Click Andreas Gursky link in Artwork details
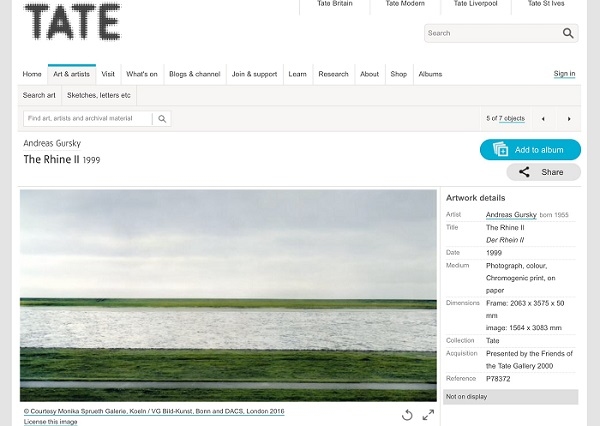Image resolution: width=600 pixels, height=426 pixels. tap(511, 215)
